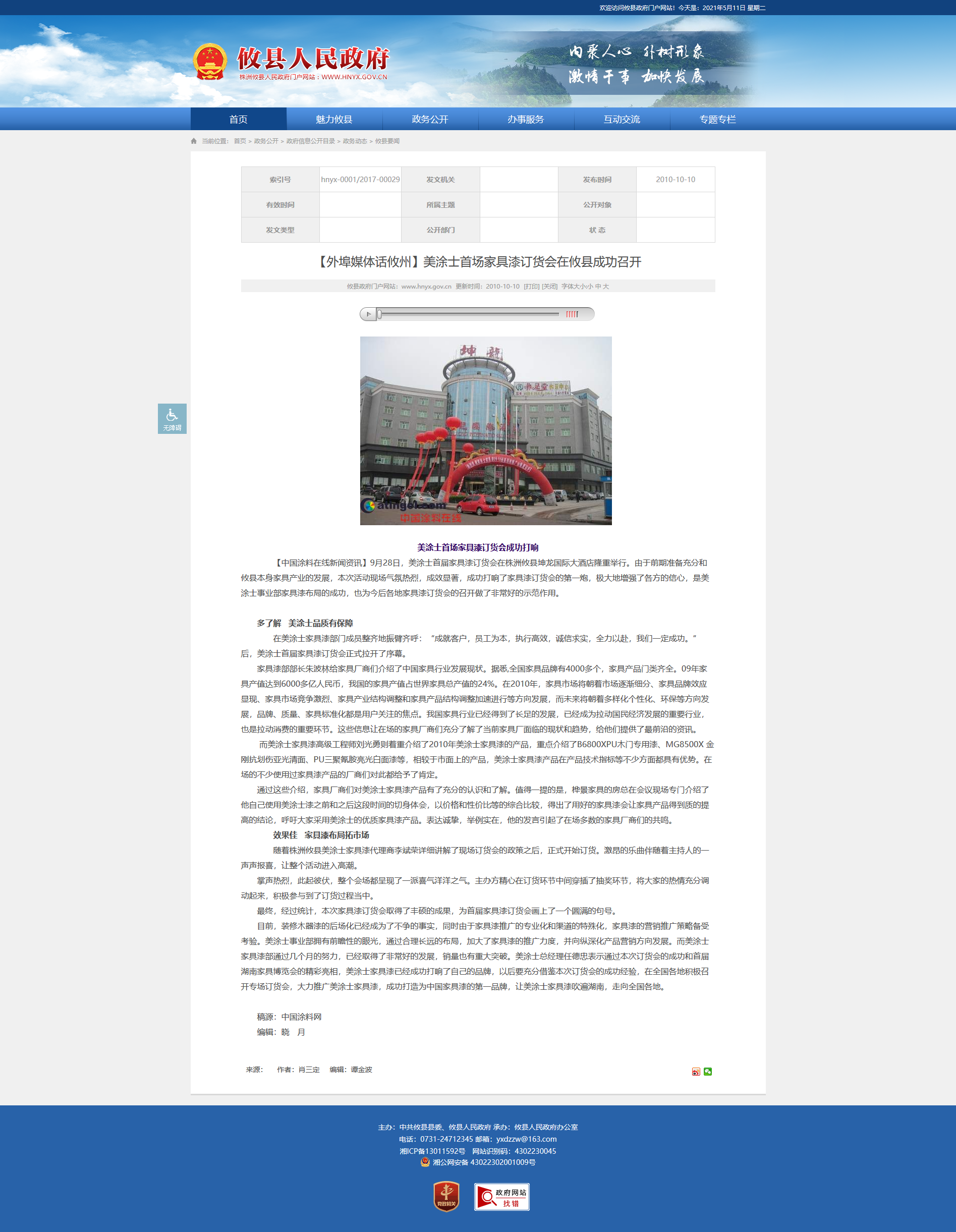The image size is (956, 1232).
Task: Click the national emblem logo
Action: 210,61
